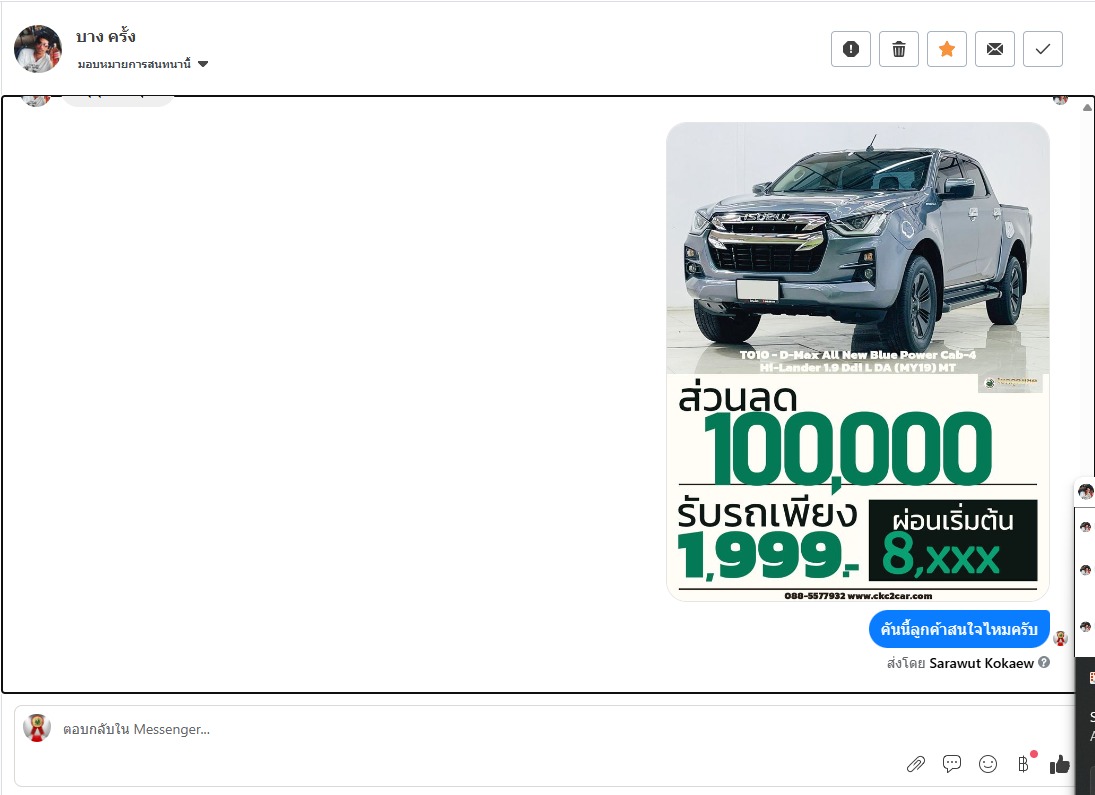Screen dimensions: 1095x795
Task: Send a thumbs-up like
Action: [1060, 764]
